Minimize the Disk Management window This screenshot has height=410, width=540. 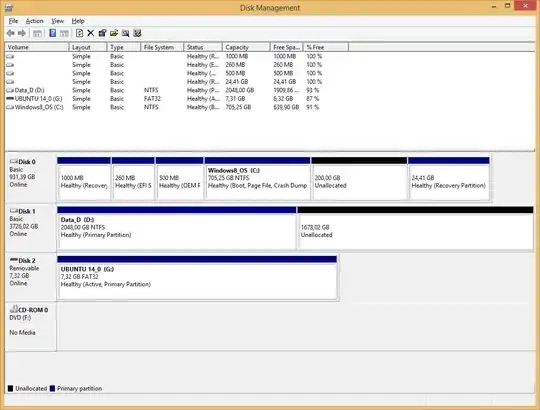click(494, 6)
